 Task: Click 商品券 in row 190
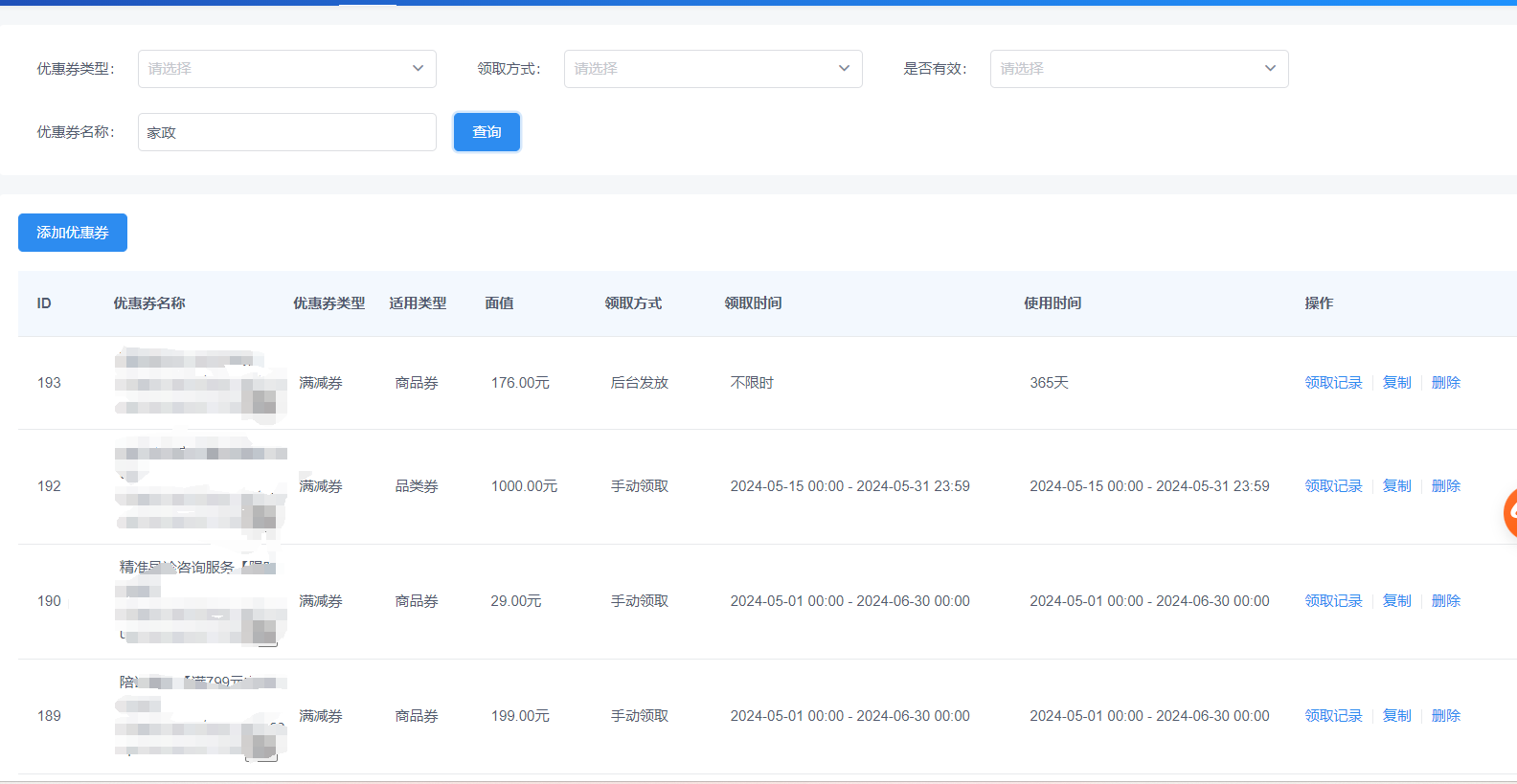(417, 601)
